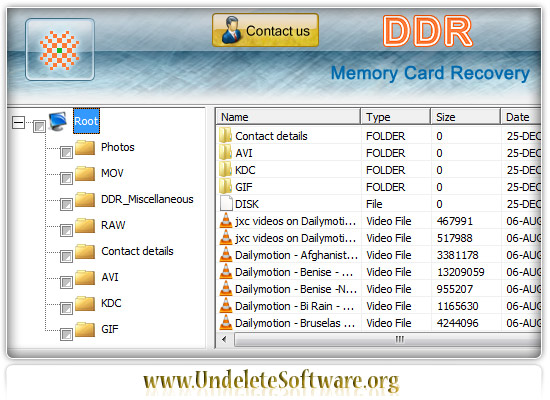Image resolution: width=550 pixels, height=400 pixels.
Task: Click the blank file icon beside DISK
Action: point(226,204)
